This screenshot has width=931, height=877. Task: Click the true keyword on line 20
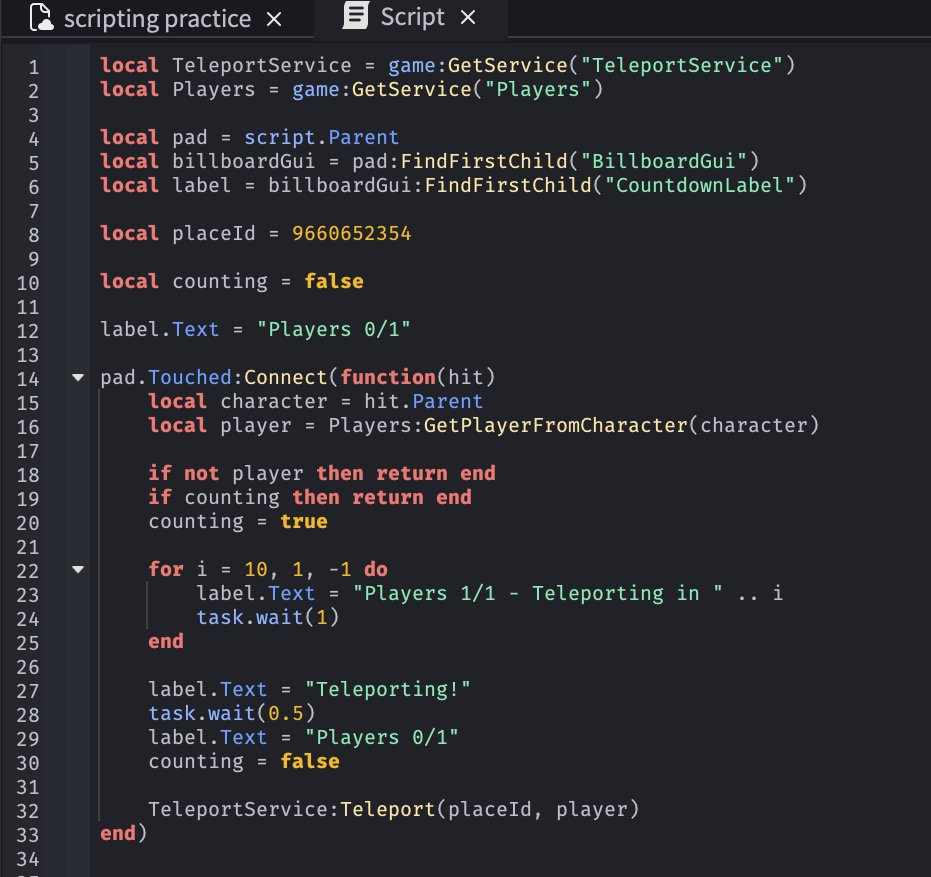click(303, 521)
